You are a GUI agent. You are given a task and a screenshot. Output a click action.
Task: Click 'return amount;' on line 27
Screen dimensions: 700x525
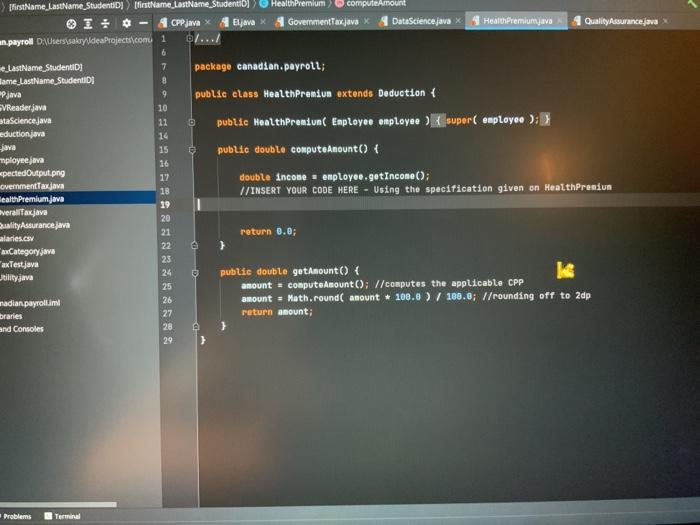click(277, 312)
